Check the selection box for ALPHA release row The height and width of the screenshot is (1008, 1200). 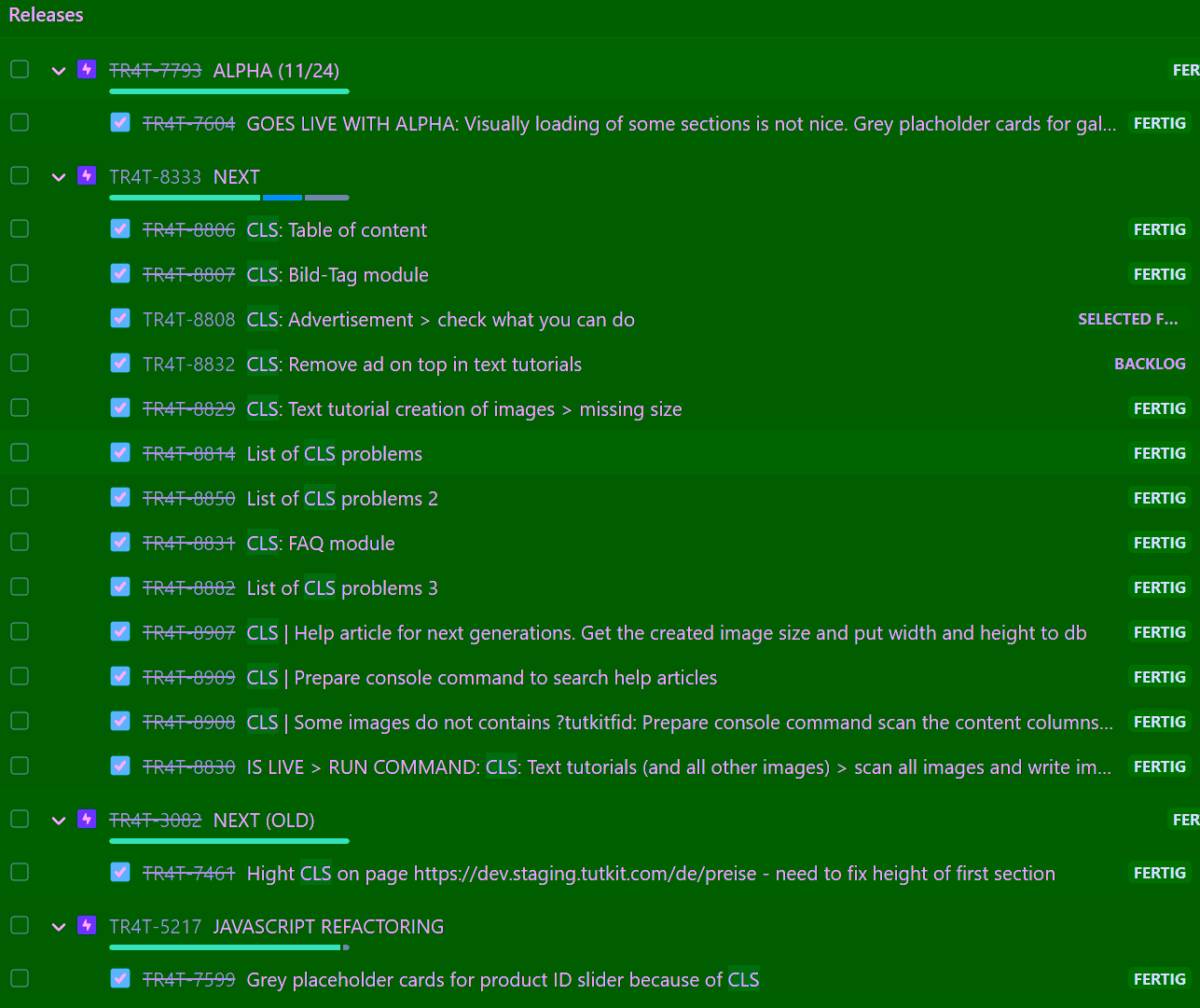tap(19, 69)
